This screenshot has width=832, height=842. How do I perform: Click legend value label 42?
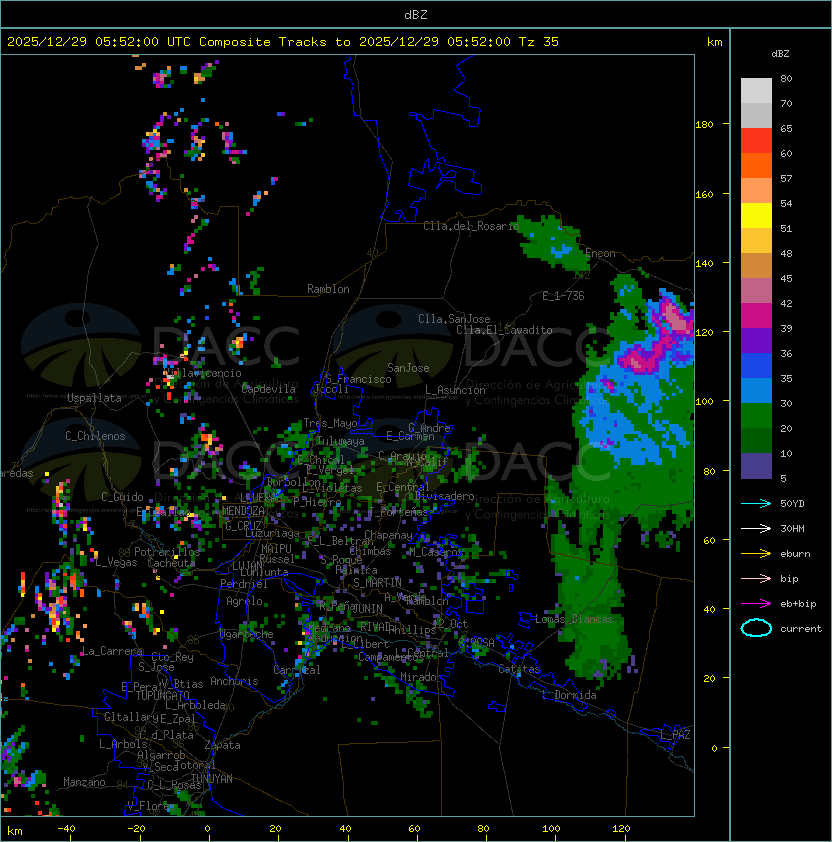tap(786, 303)
